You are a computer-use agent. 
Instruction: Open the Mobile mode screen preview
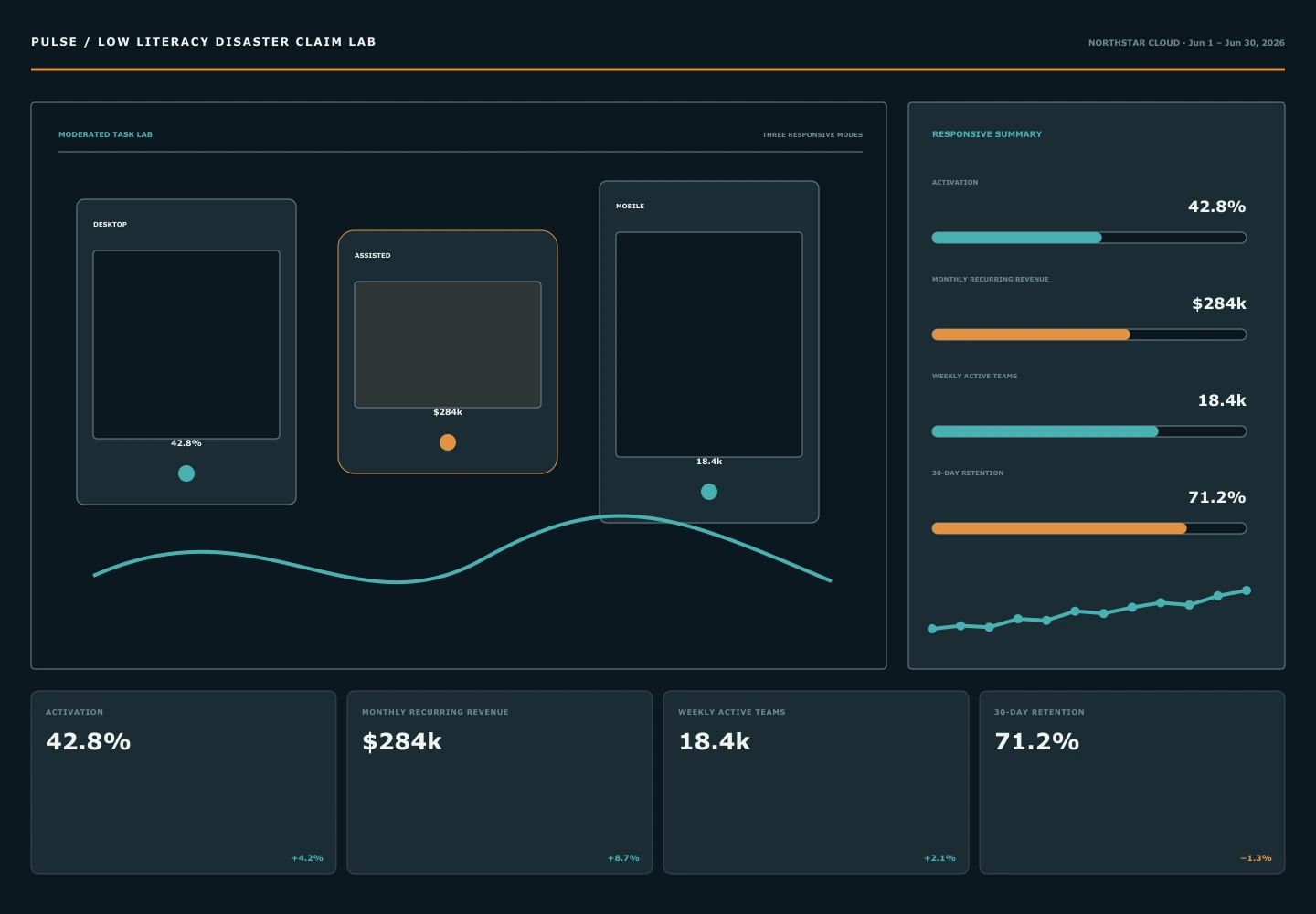coord(709,345)
